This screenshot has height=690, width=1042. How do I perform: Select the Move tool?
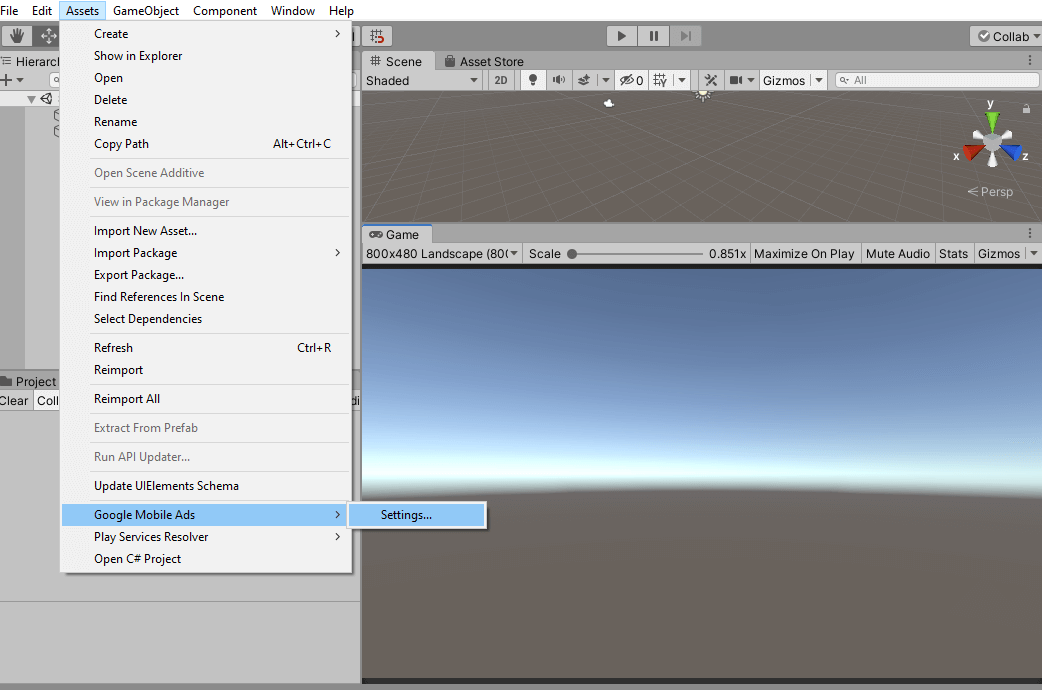[48, 35]
